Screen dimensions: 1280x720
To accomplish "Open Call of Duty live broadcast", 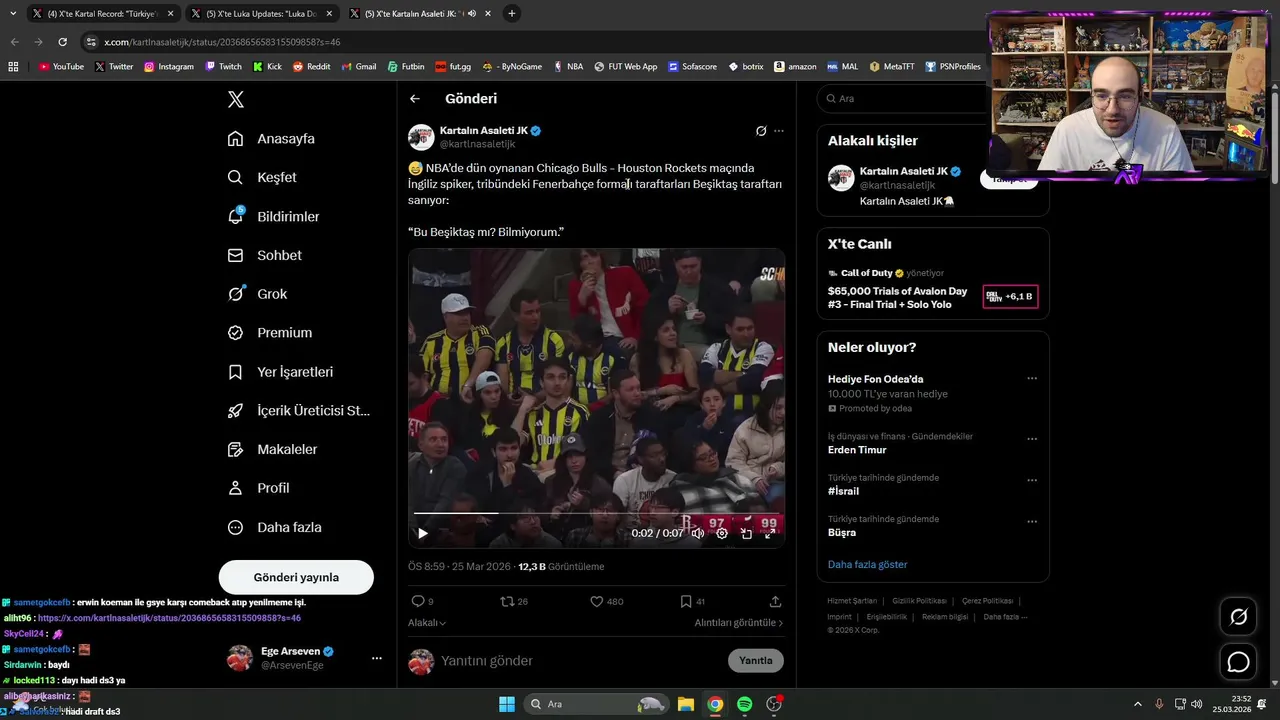I will [x=933, y=288].
